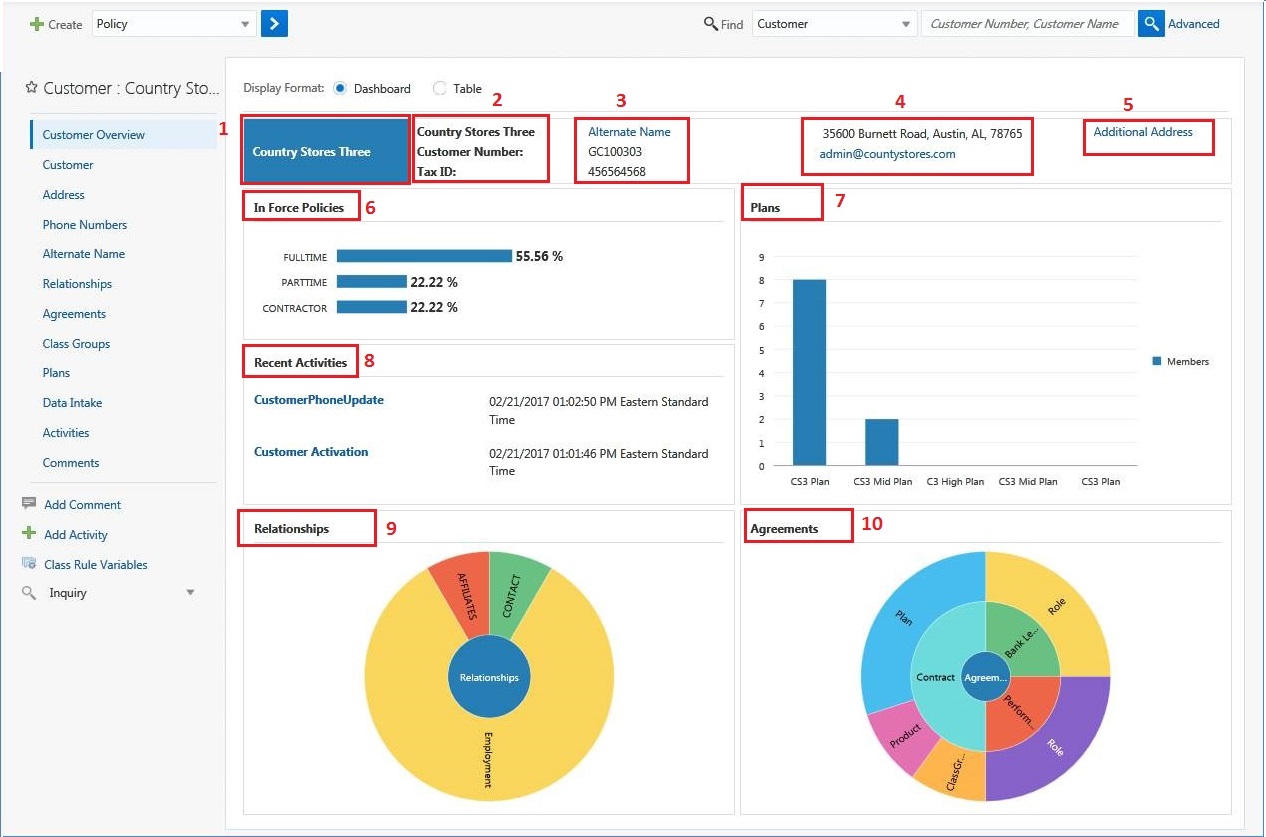Click the blue arrow beside the Policy dropdown
The width and height of the screenshot is (1266, 837).
(x=273, y=22)
